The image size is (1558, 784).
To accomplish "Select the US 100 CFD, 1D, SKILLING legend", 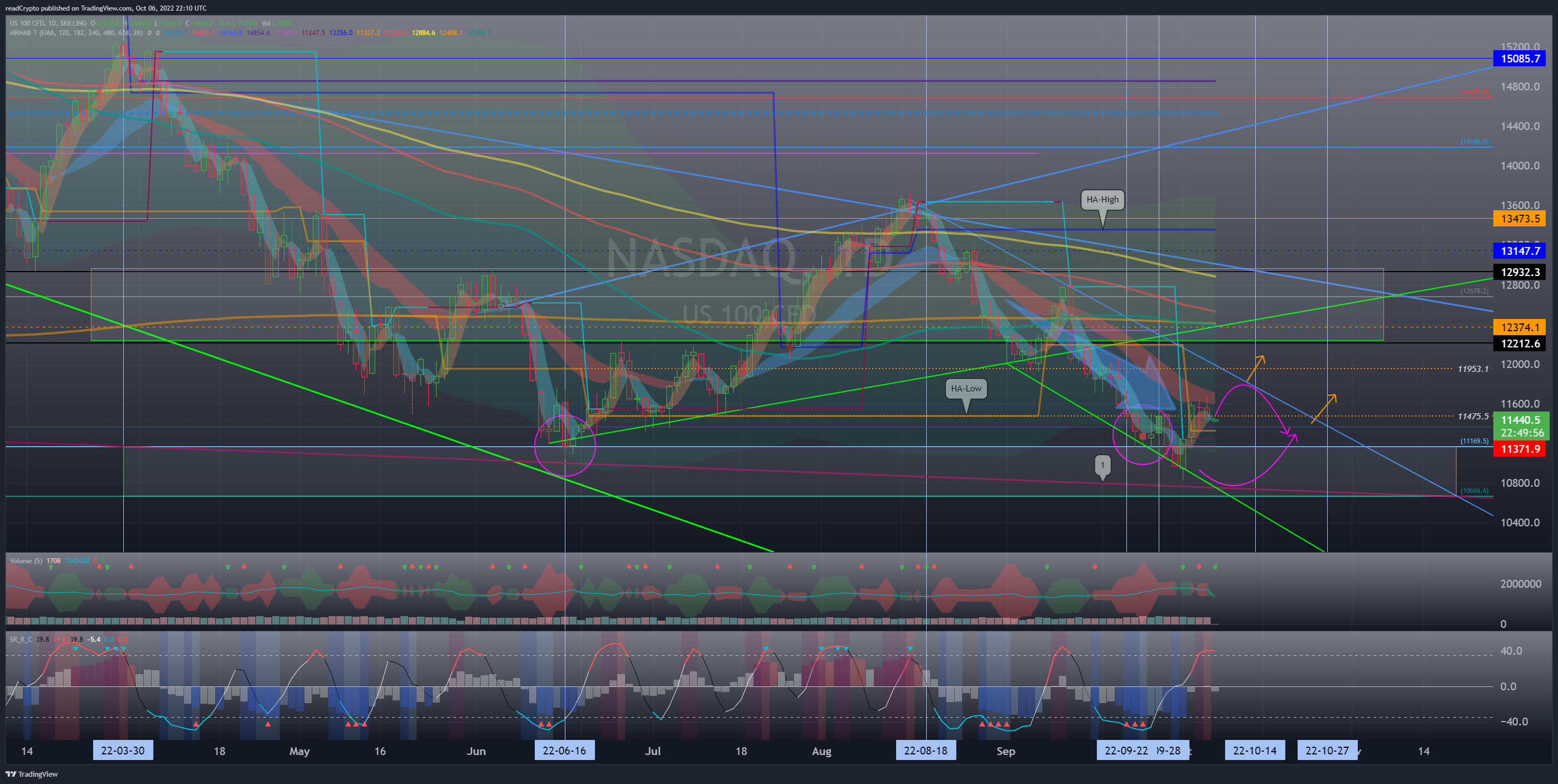I will coord(49,23).
